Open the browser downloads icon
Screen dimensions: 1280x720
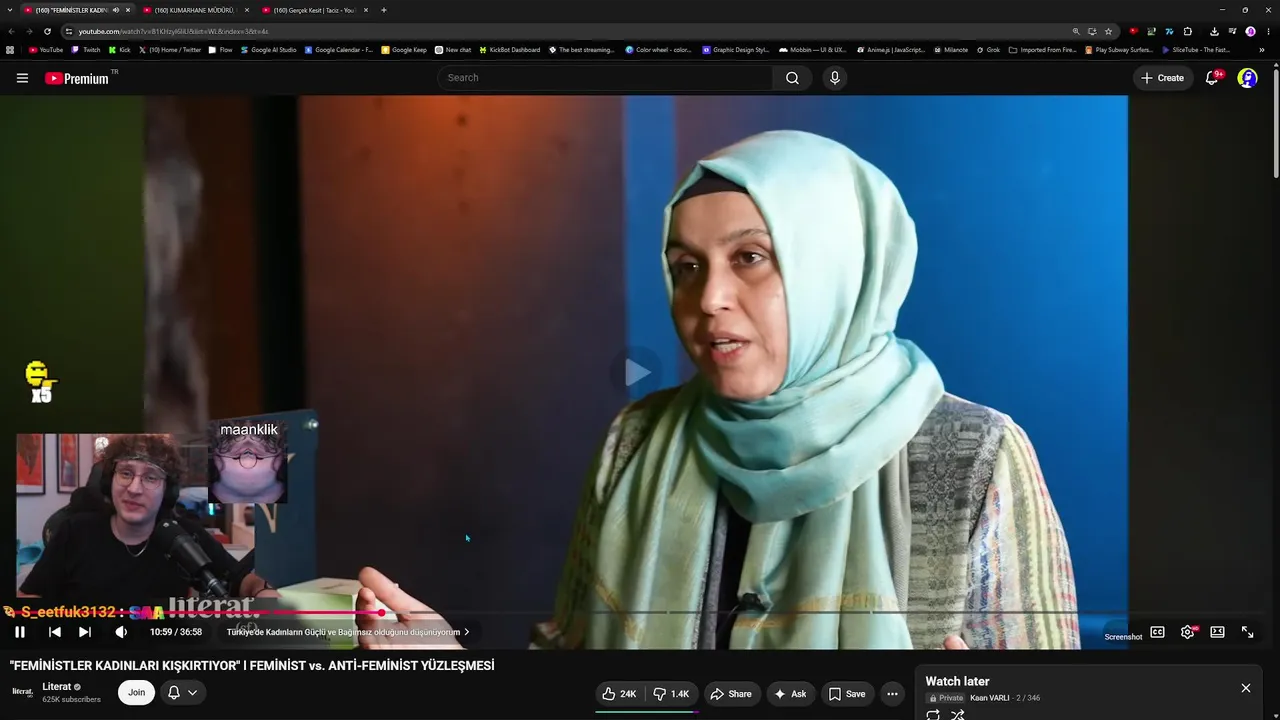(x=1214, y=31)
